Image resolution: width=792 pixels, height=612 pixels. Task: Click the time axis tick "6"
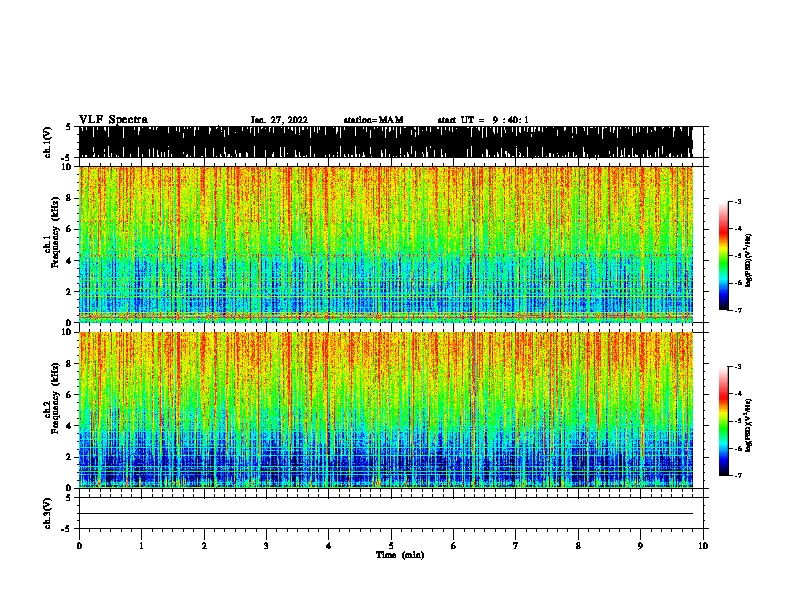453,546
